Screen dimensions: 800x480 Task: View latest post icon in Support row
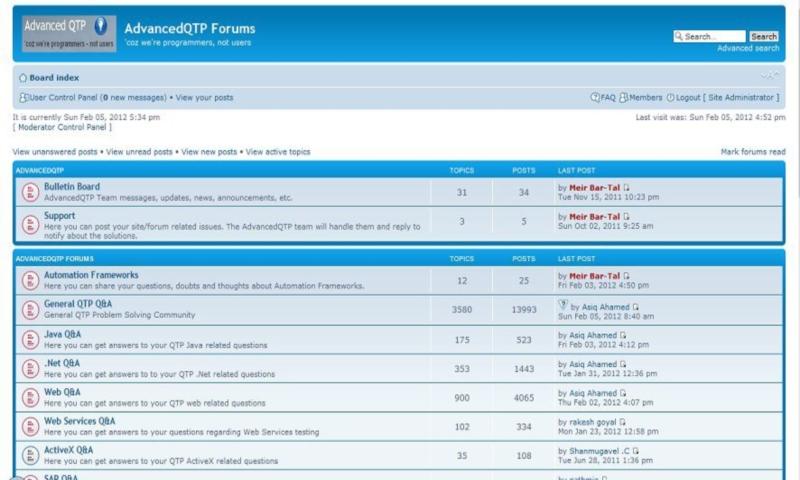coord(627,217)
